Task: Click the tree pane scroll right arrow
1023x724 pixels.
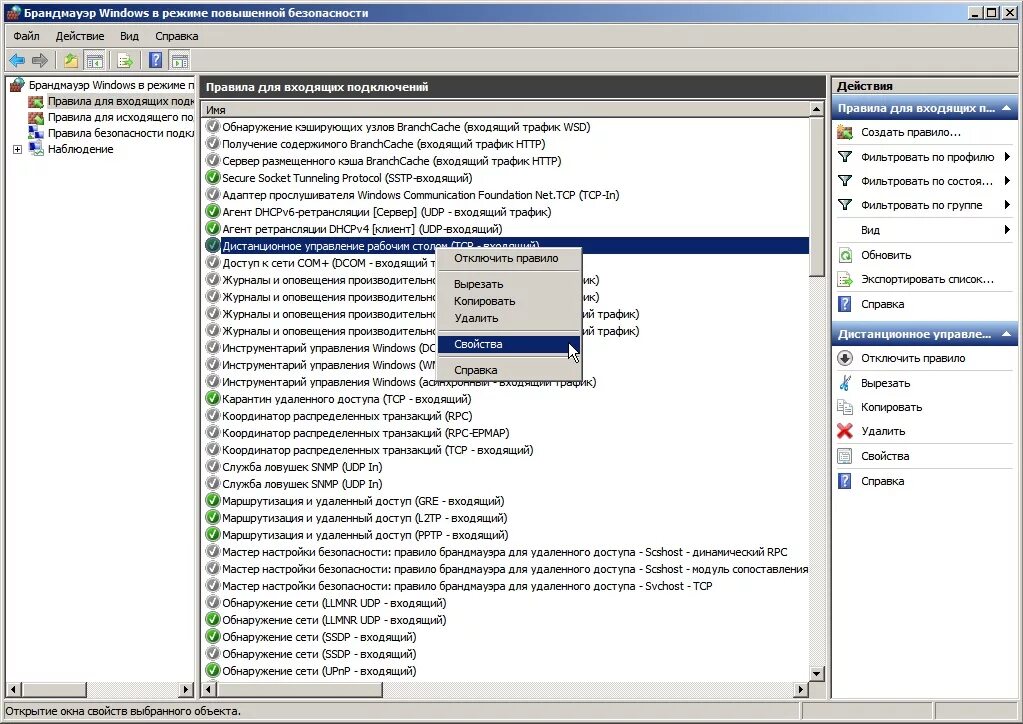Action: [187, 689]
